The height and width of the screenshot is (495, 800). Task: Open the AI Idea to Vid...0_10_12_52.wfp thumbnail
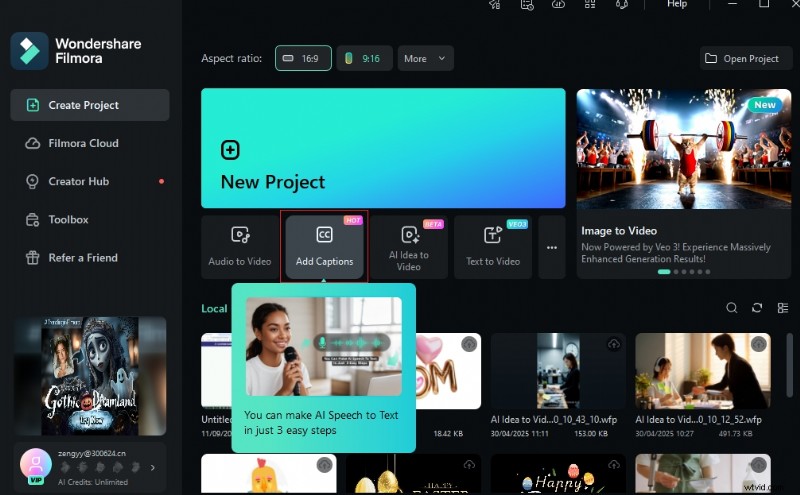coord(702,370)
